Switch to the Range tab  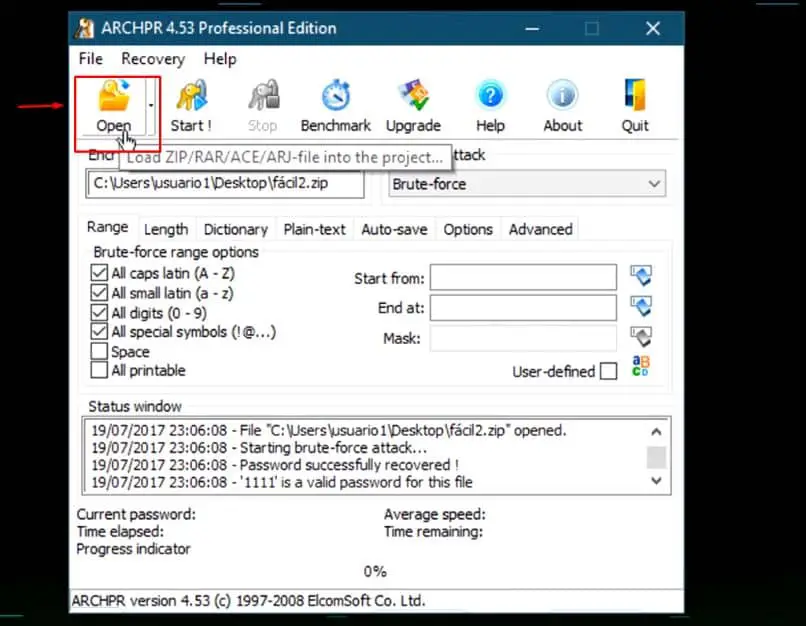coord(107,227)
